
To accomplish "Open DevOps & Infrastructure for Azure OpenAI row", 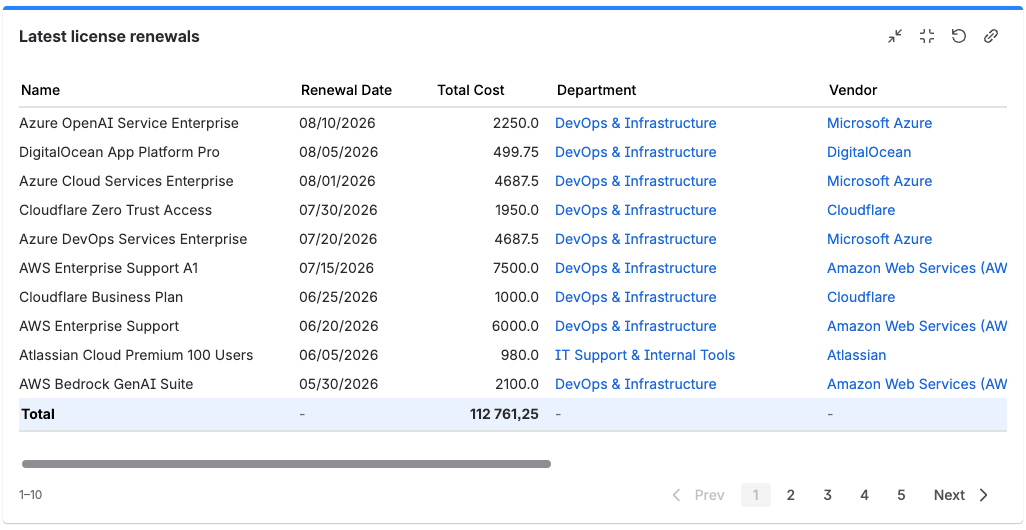I will [635, 123].
